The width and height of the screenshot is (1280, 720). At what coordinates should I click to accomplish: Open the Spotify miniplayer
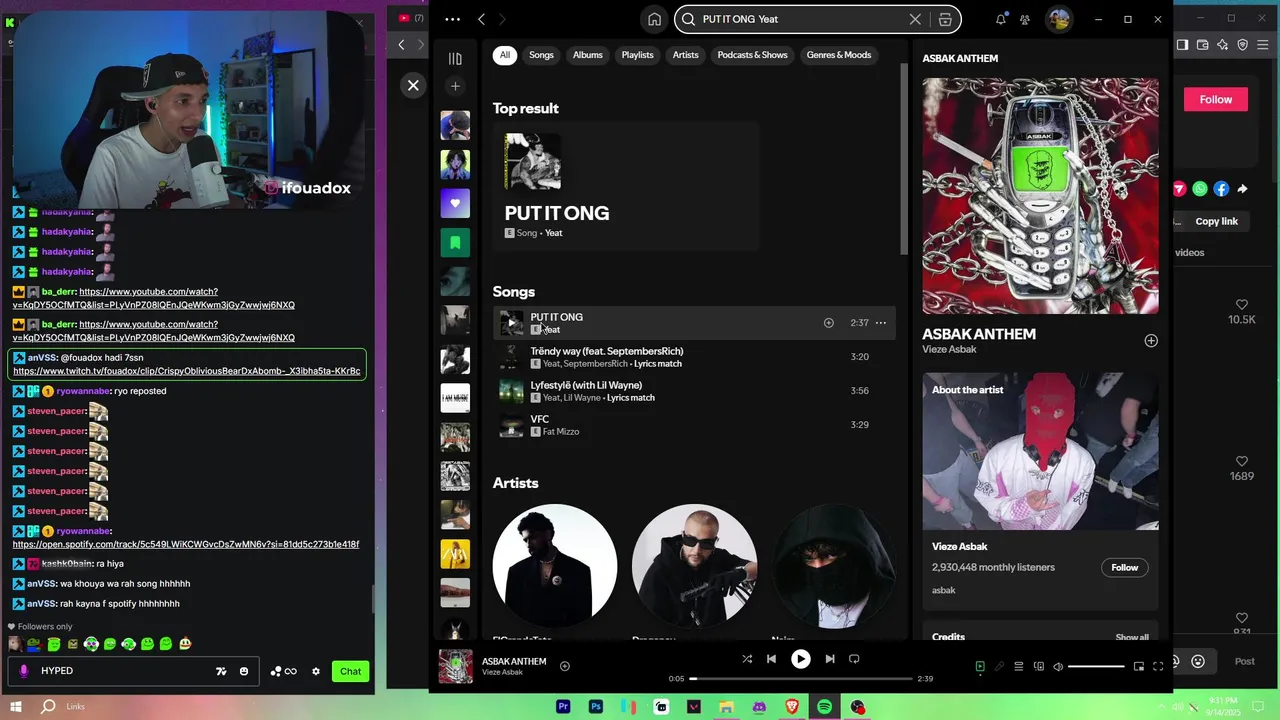pyautogui.click(x=1138, y=667)
